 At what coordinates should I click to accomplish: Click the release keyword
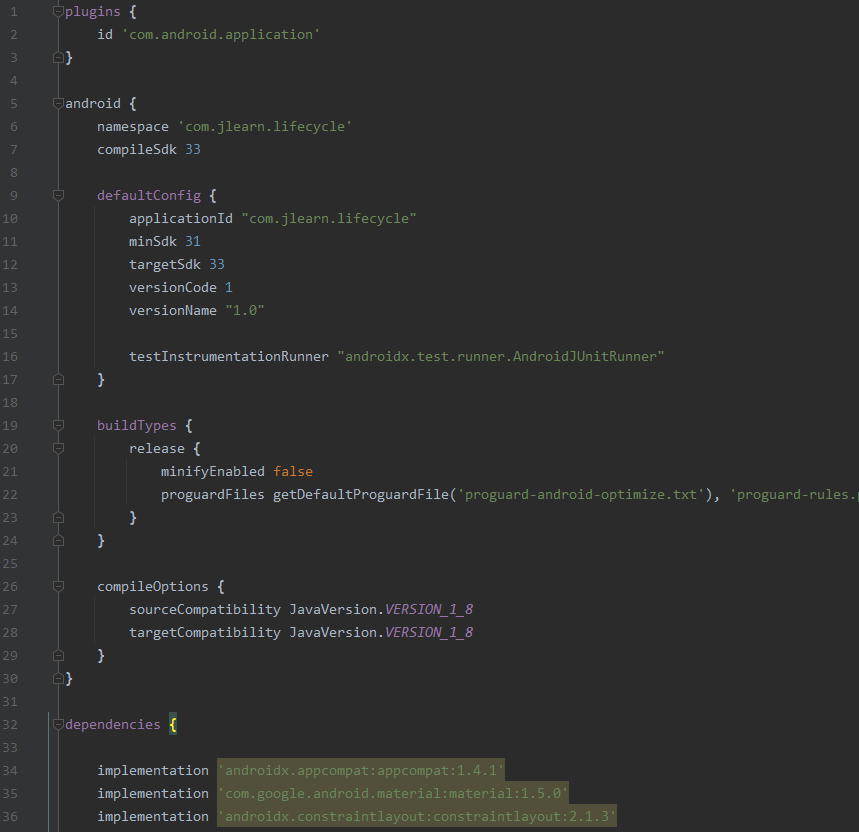(x=157, y=449)
